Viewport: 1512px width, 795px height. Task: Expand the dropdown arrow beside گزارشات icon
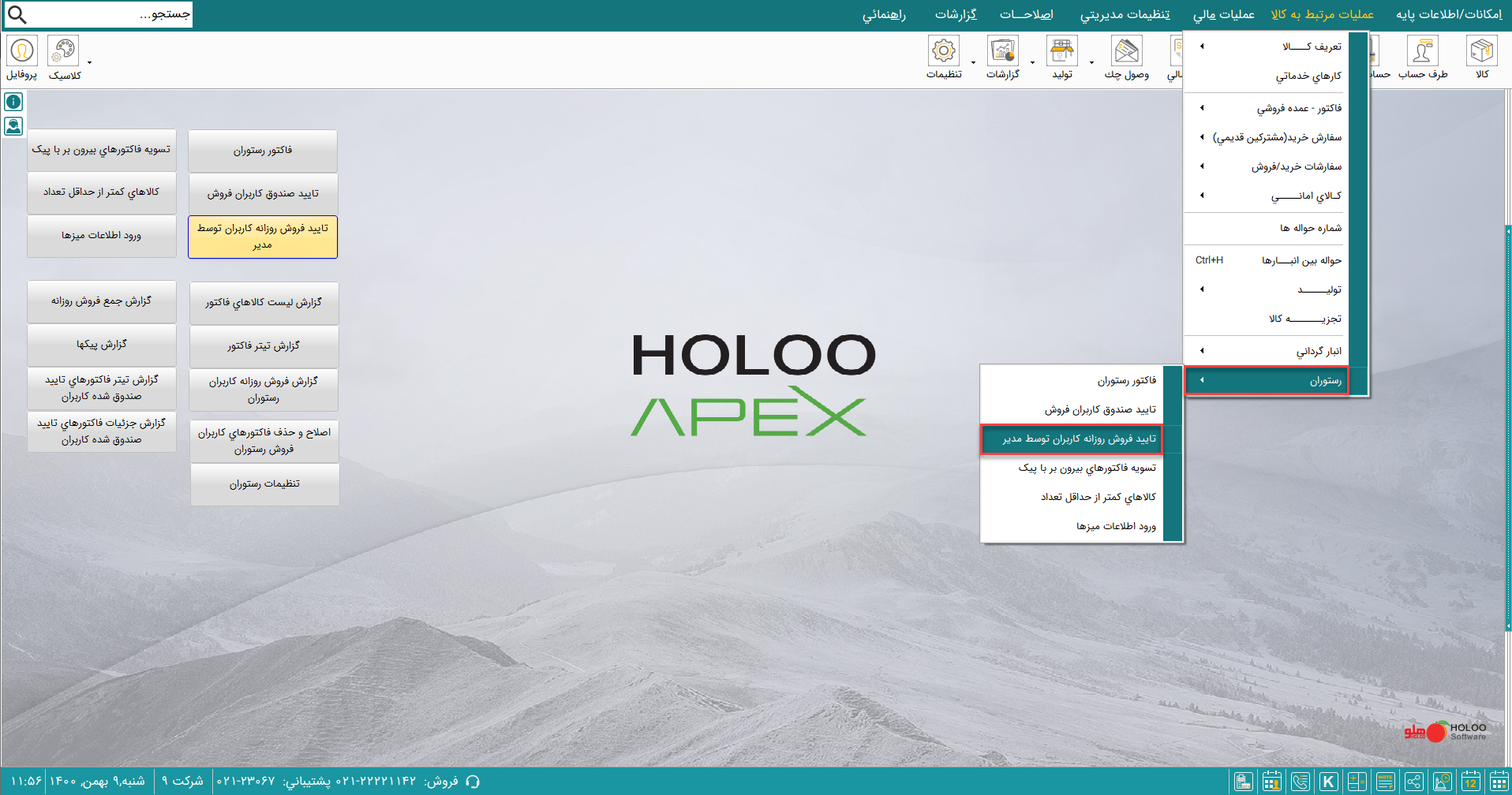[1032, 62]
